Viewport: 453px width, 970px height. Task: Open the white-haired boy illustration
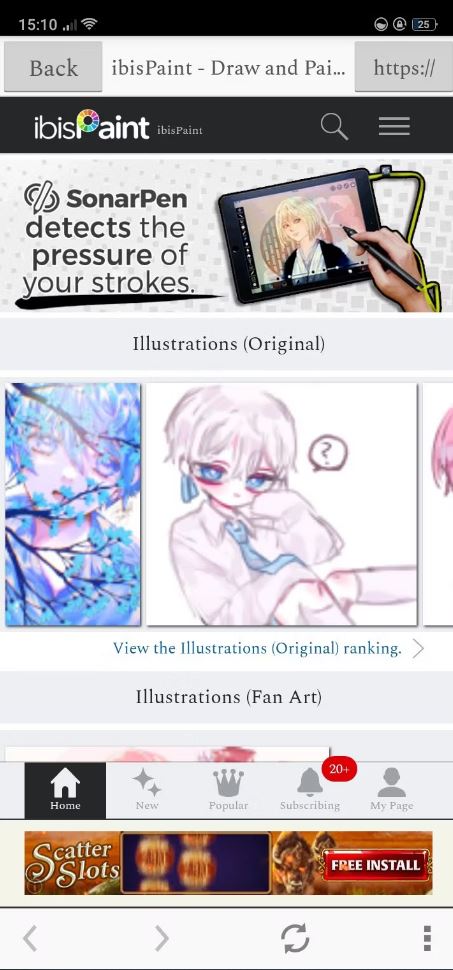point(282,504)
